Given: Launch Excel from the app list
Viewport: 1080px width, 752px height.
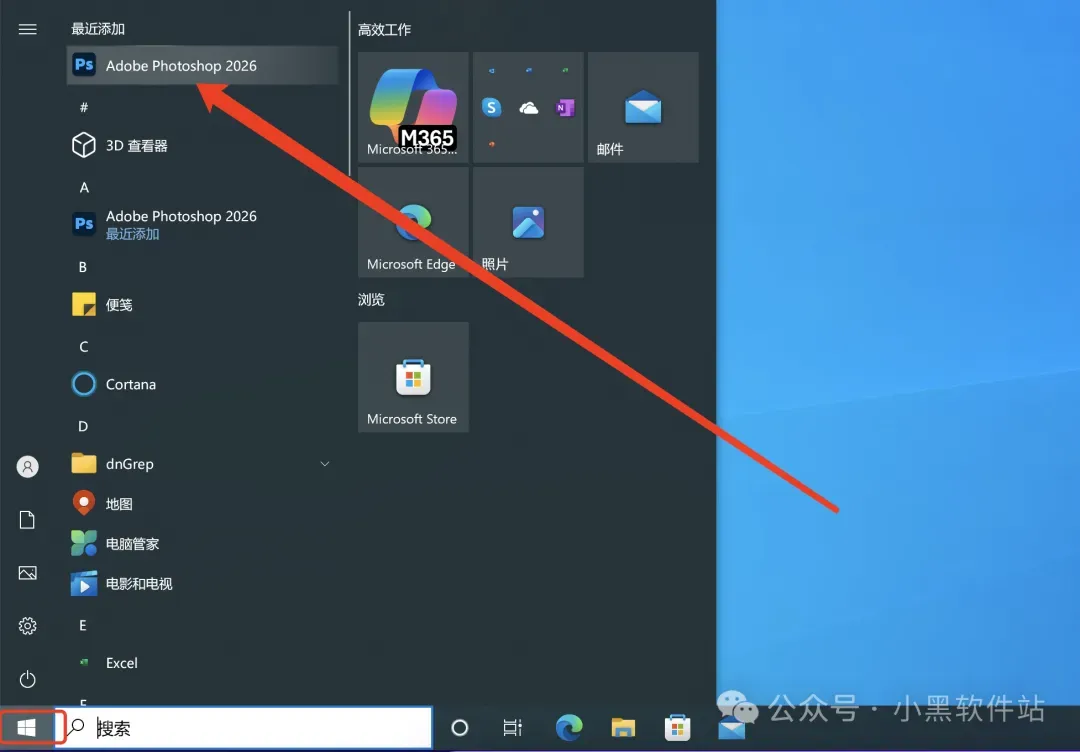Looking at the screenshot, I should [x=202, y=663].
